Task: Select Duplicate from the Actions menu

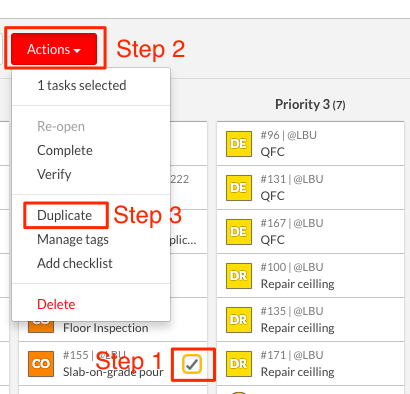Action: pyautogui.click(x=65, y=215)
